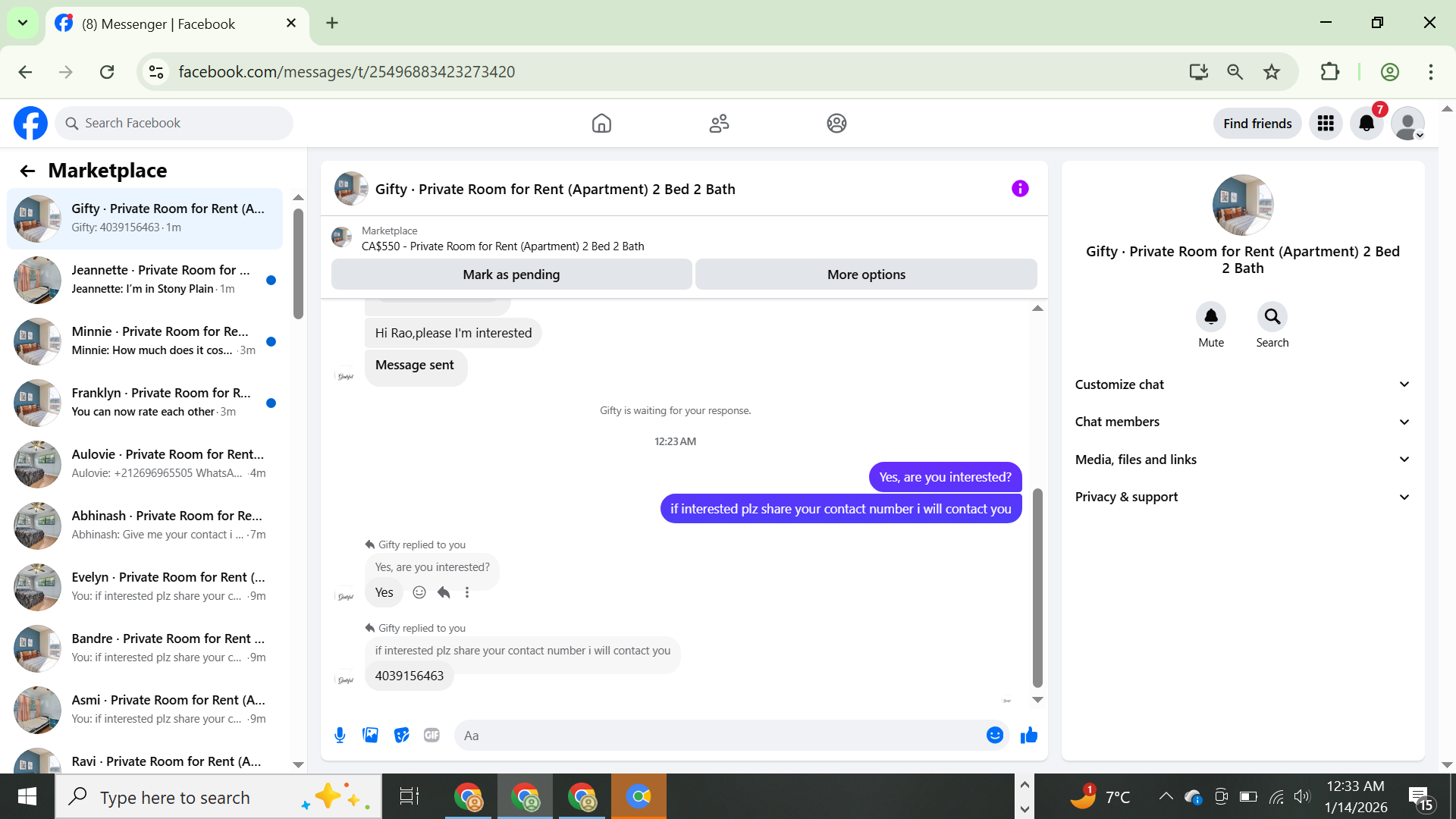Mute this conversation with bell icon

[x=1210, y=317]
